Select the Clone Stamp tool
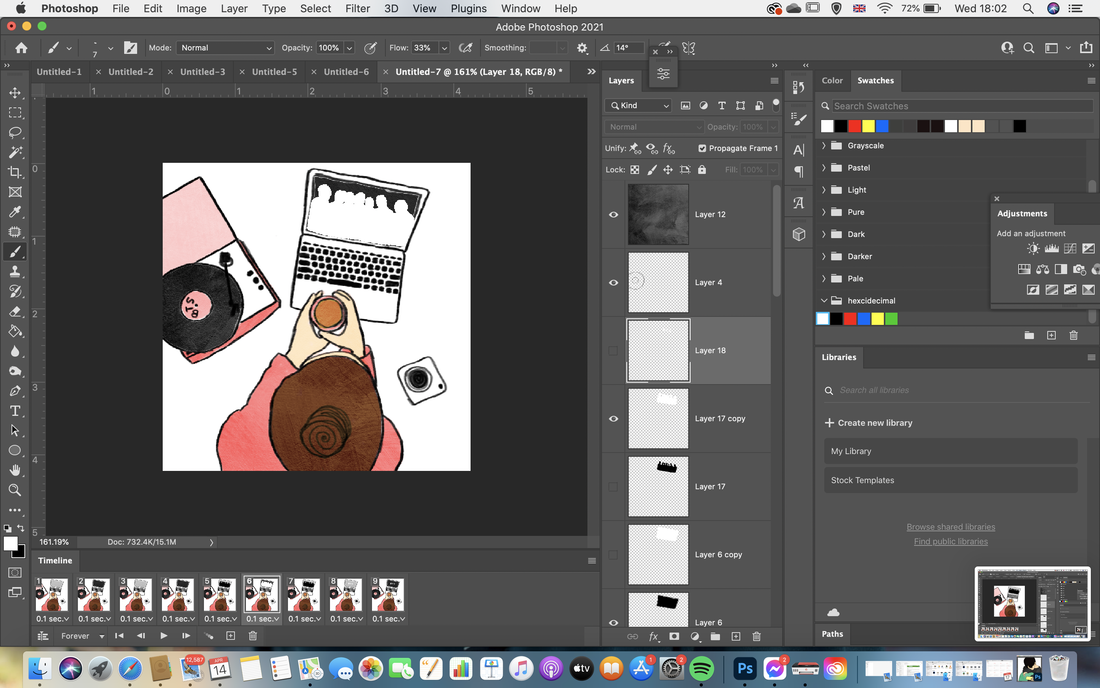The image size is (1100, 688). 15,271
